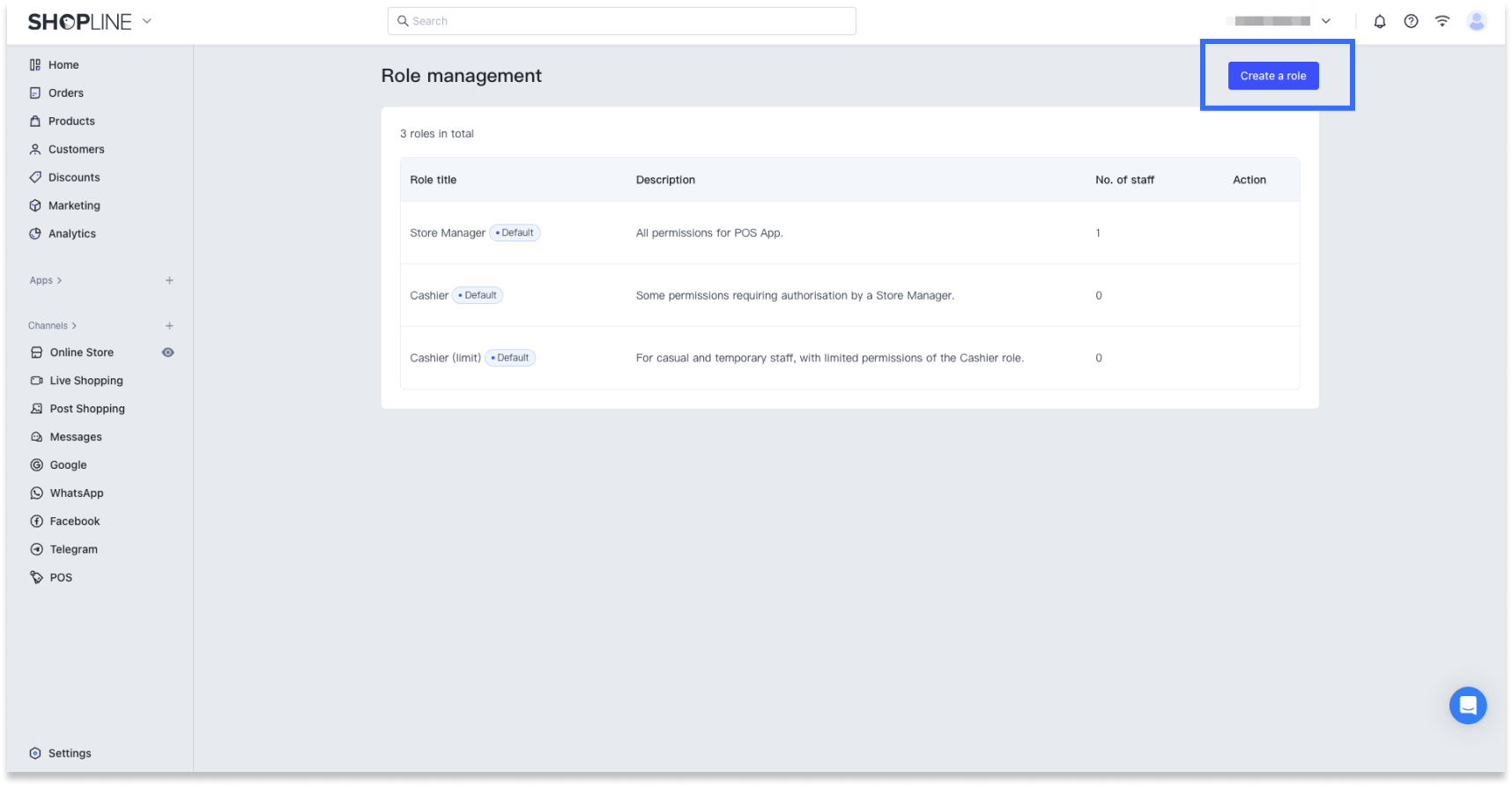The height and width of the screenshot is (786, 1512).
Task: Open the live chat support bubble
Action: pyautogui.click(x=1468, y=706)
